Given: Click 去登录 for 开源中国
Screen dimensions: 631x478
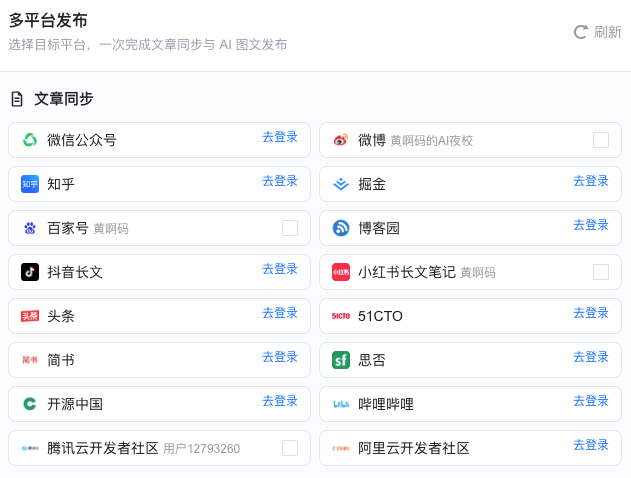Looking at the screenshot, I should [280, 401].
